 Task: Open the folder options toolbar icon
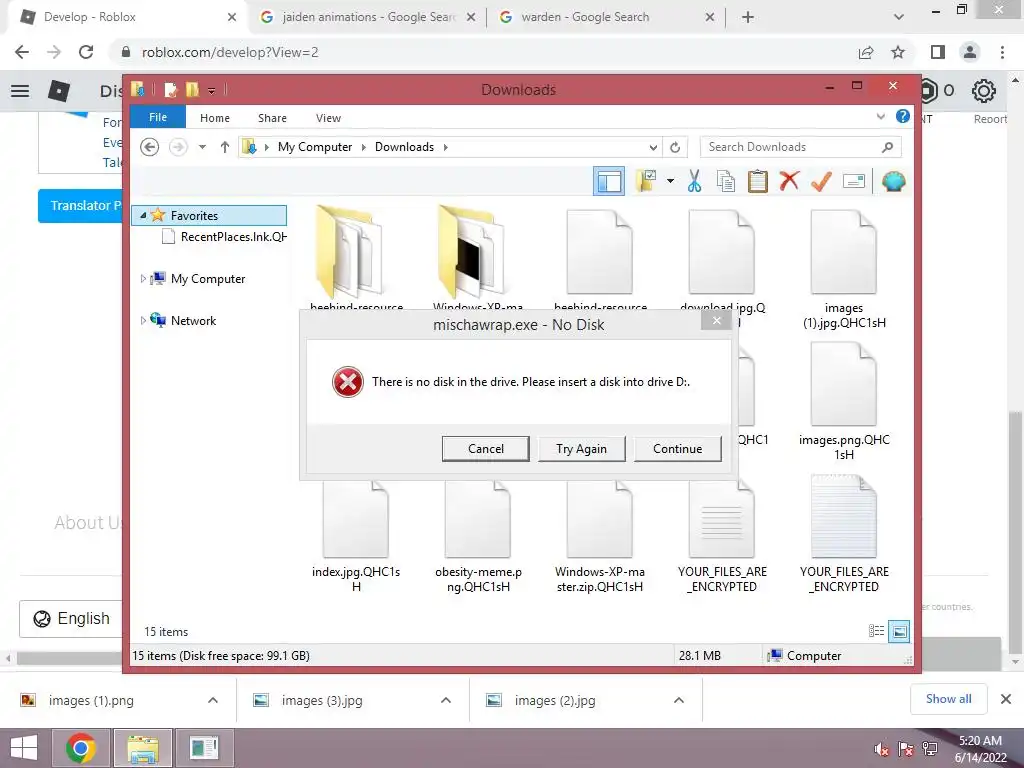pyautogui.click(x=647, y=182)
